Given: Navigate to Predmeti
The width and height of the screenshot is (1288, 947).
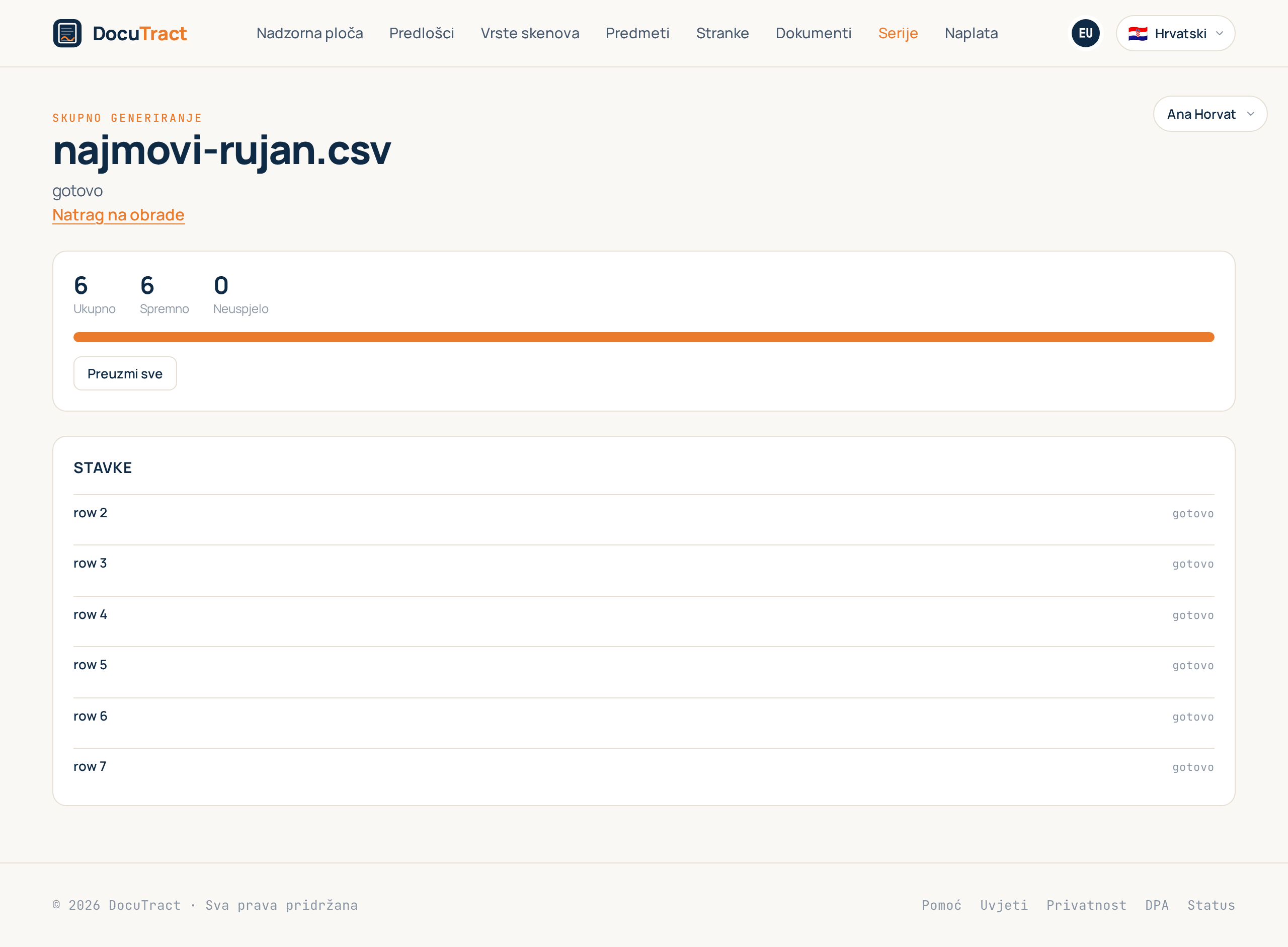Looking at the screenshot, I should (x=637, y=33).
